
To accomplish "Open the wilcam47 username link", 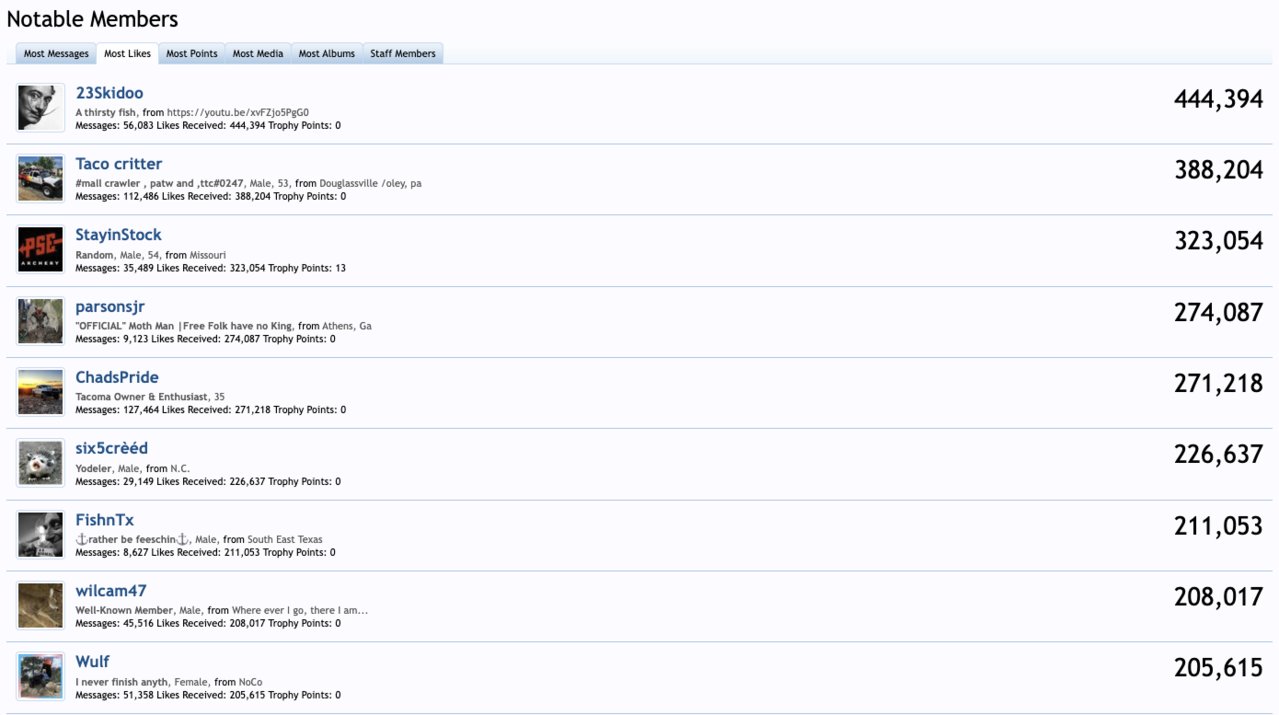I will tap(111, 592).
